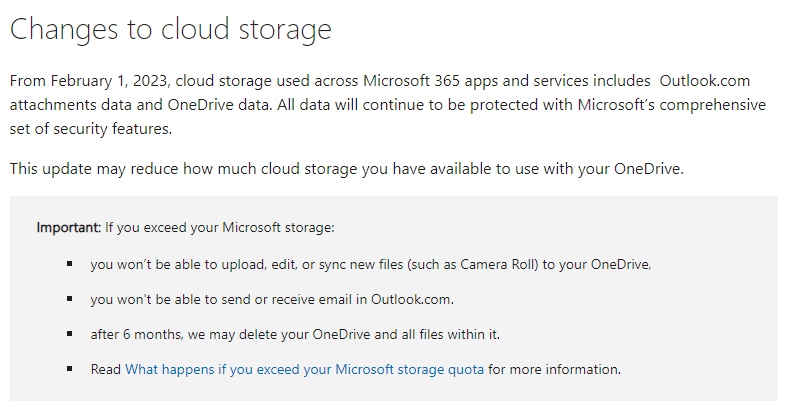790x407 pixels.
Task: Open the 'What happens if you exceed your Microsoft storage quota' link
Action: (304, 369)
